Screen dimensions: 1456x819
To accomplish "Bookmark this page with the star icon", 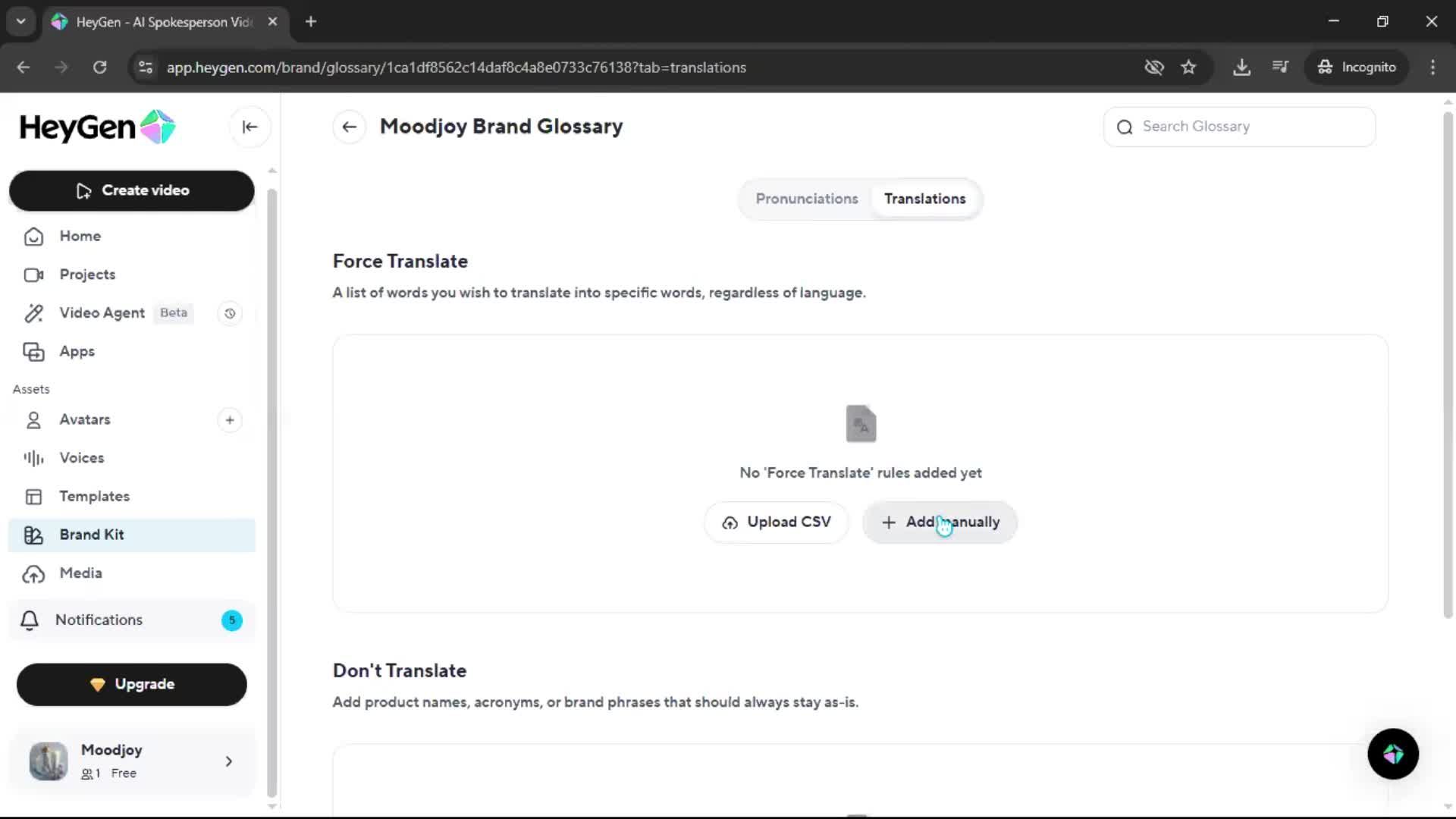I will tap(1188, 67).
